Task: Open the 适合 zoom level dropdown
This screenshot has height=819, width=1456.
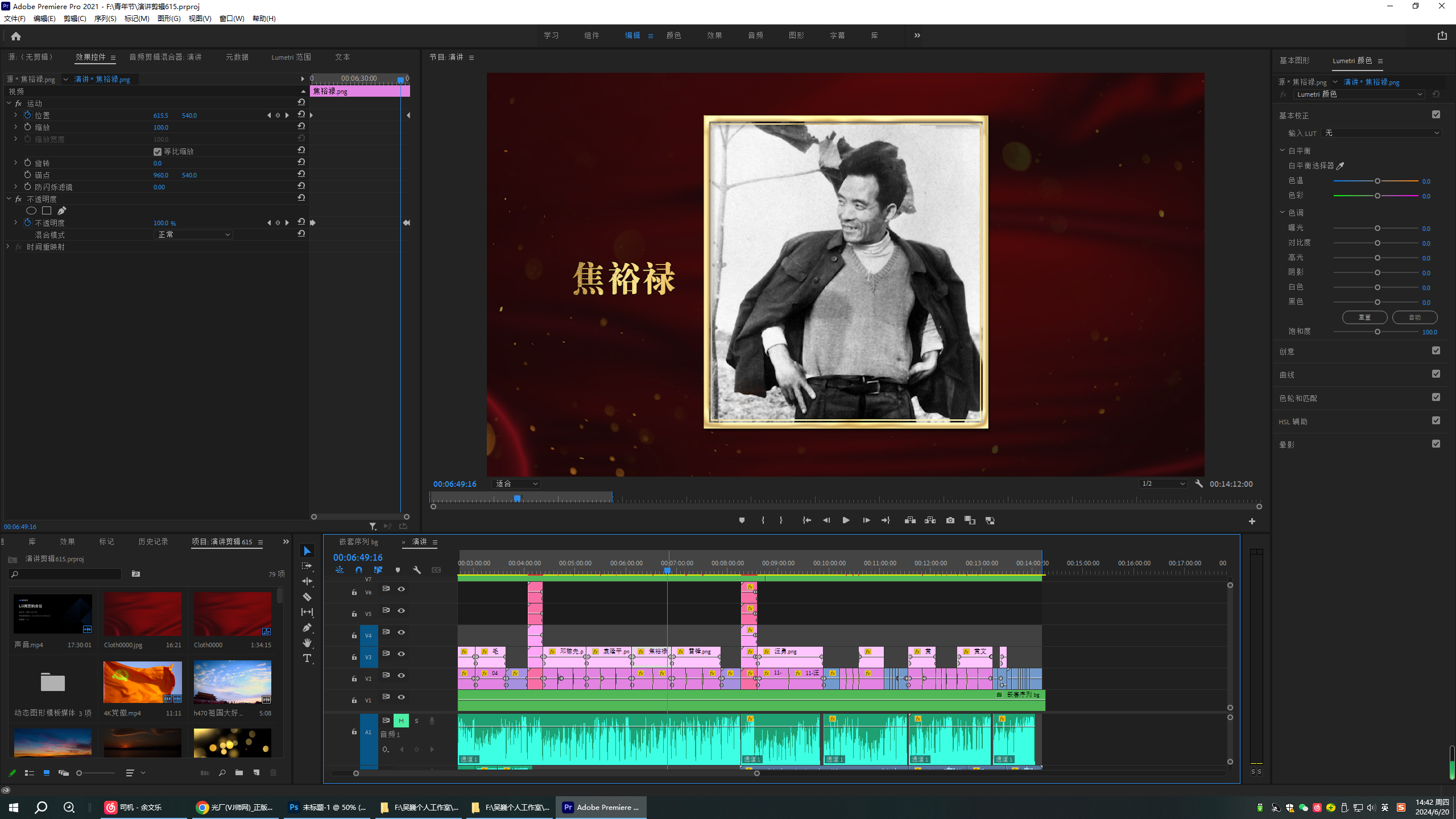Action: (516, 484)
